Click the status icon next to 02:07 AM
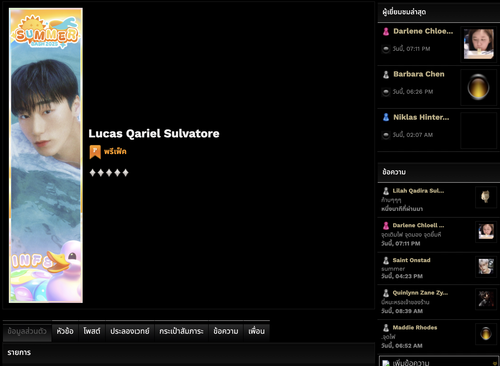The height and width of the screenshot is (366, 500). (386, 135)
